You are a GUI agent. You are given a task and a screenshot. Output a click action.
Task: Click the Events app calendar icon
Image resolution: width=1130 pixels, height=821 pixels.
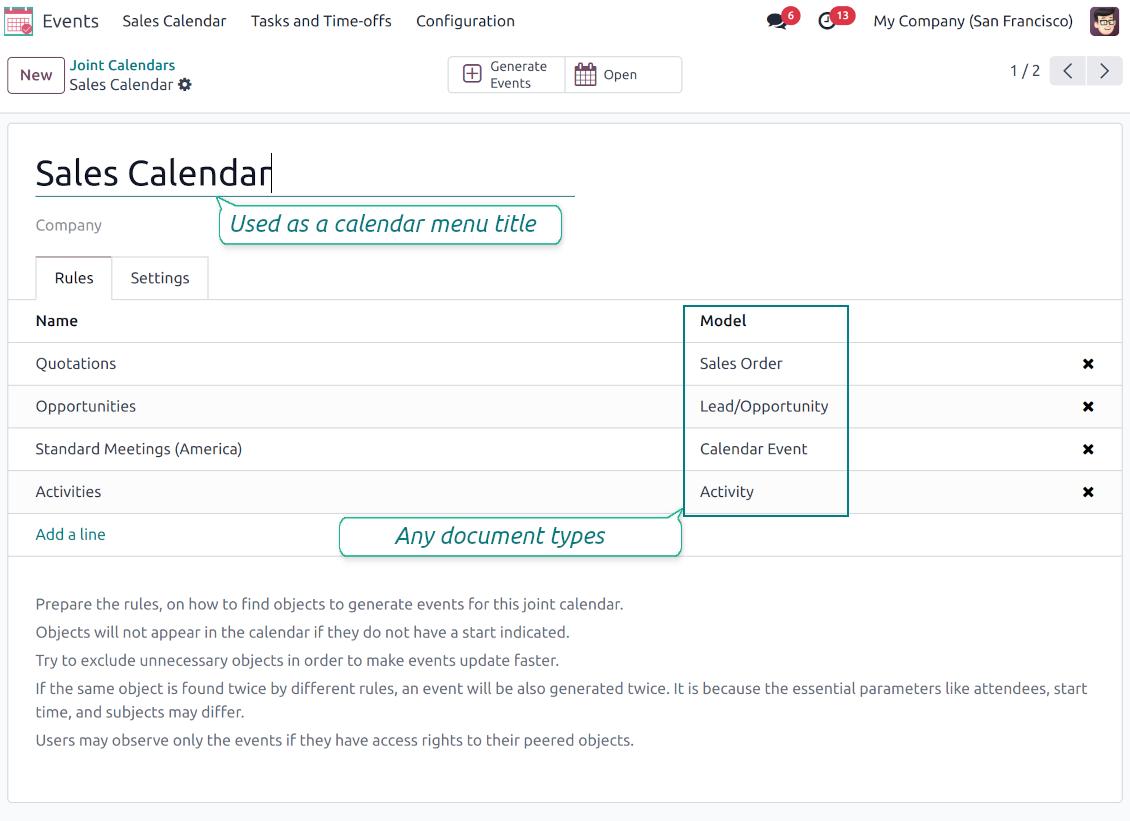19,21
